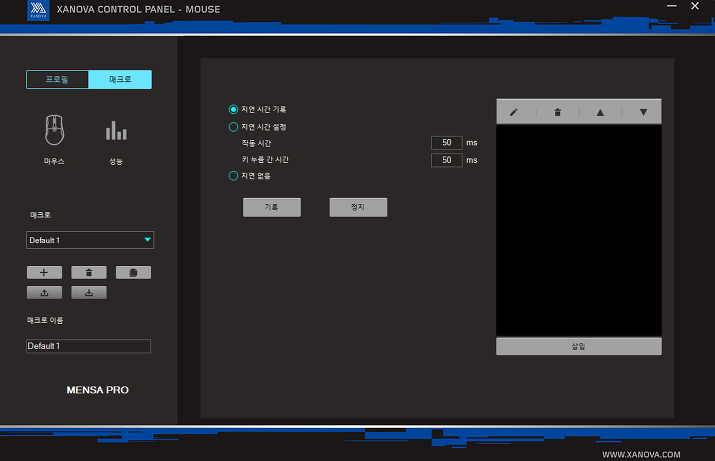Screen dimensions: 715x461
Task: Copy the macro with duplicate icon button
Action: [133, 272]
